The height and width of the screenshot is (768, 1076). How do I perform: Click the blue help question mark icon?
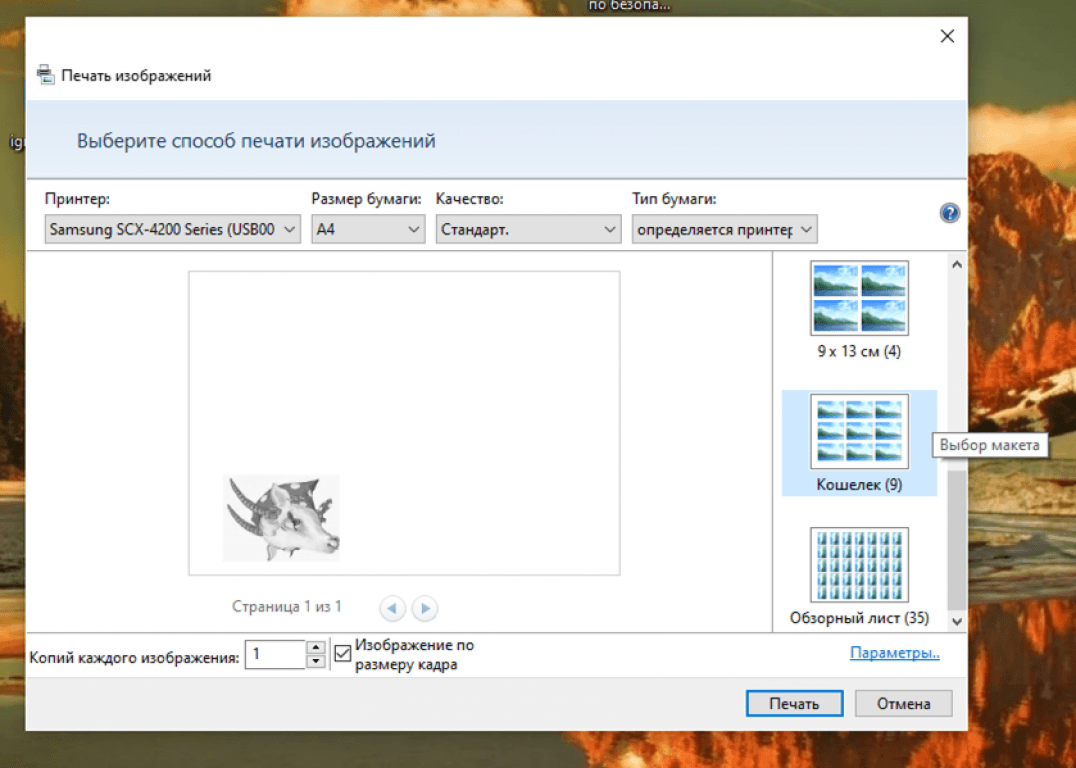click(x=949, y=213)
